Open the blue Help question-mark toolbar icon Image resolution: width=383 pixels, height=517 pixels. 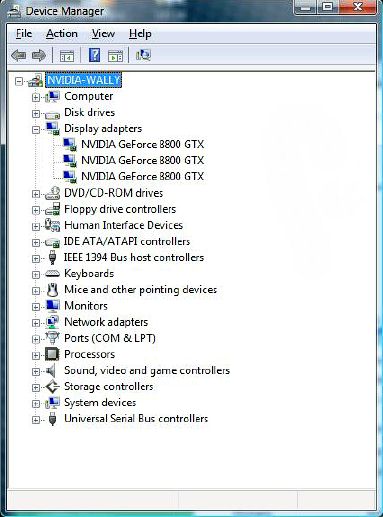tap(95, 55)
